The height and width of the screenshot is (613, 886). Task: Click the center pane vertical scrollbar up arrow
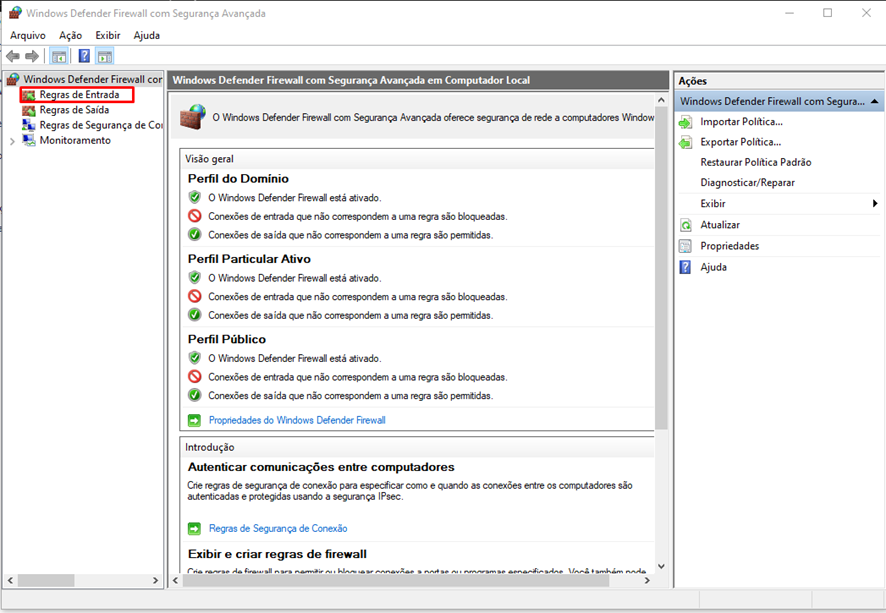[x=661, y=100]
